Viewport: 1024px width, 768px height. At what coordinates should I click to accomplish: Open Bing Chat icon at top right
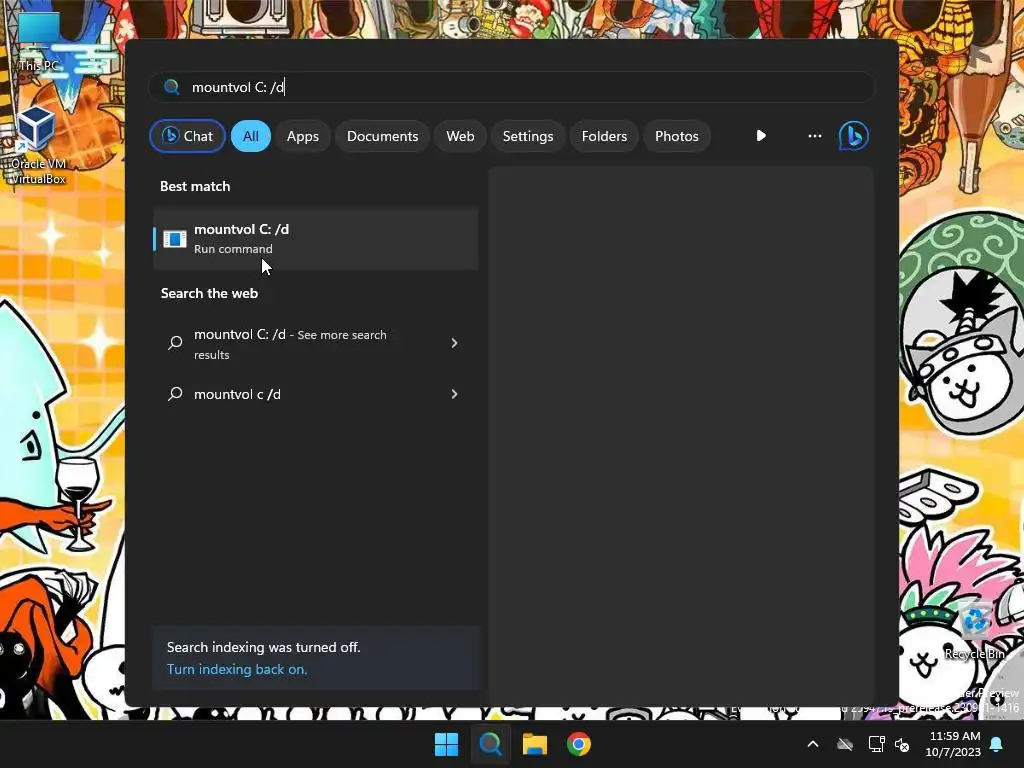tap(853, 136)
